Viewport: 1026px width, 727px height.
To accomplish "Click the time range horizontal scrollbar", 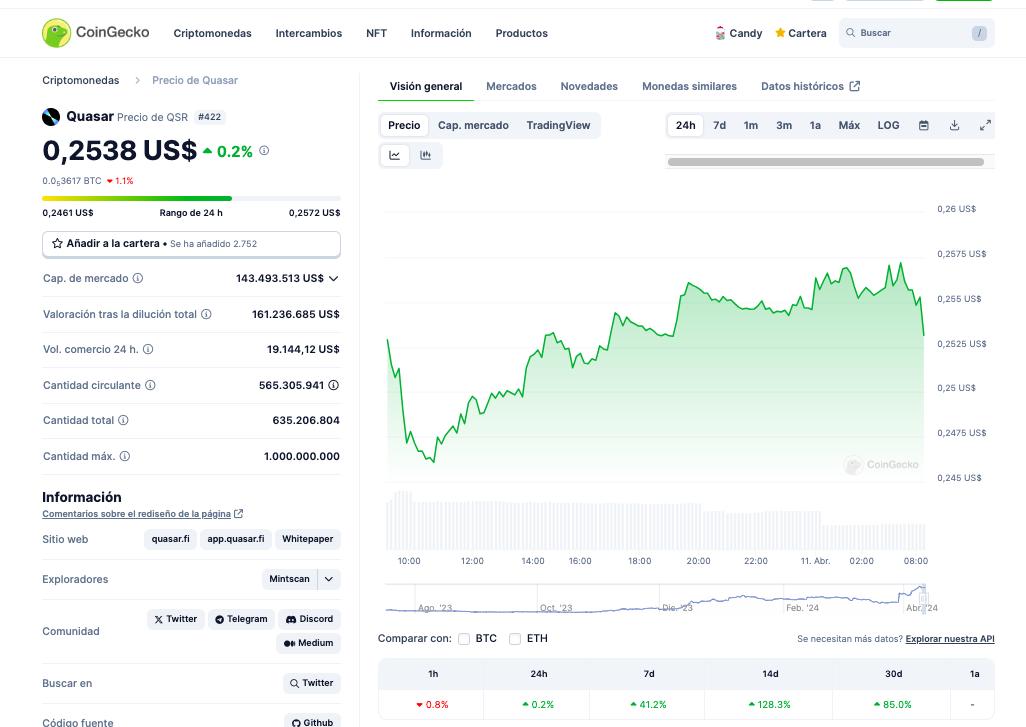I will point(826,162).
